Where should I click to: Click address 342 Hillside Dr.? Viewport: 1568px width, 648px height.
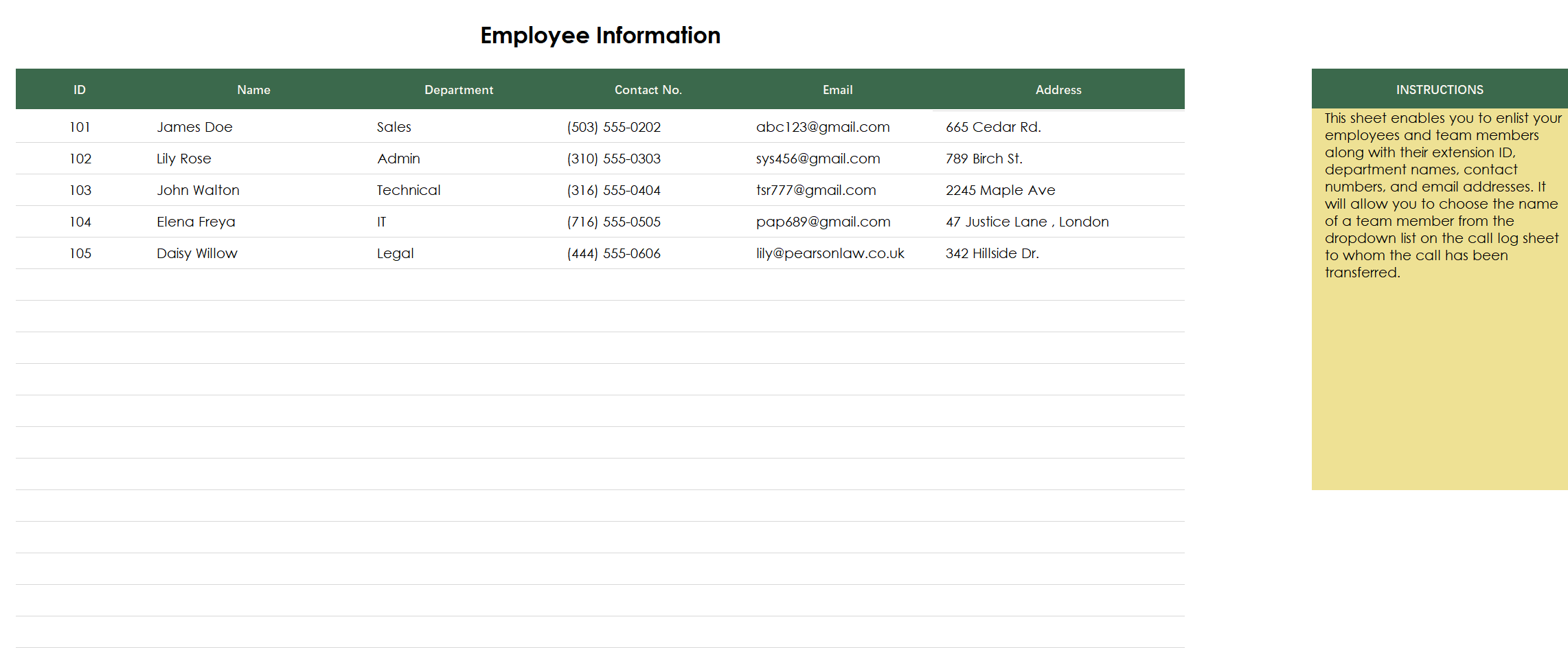click(992, 253)
